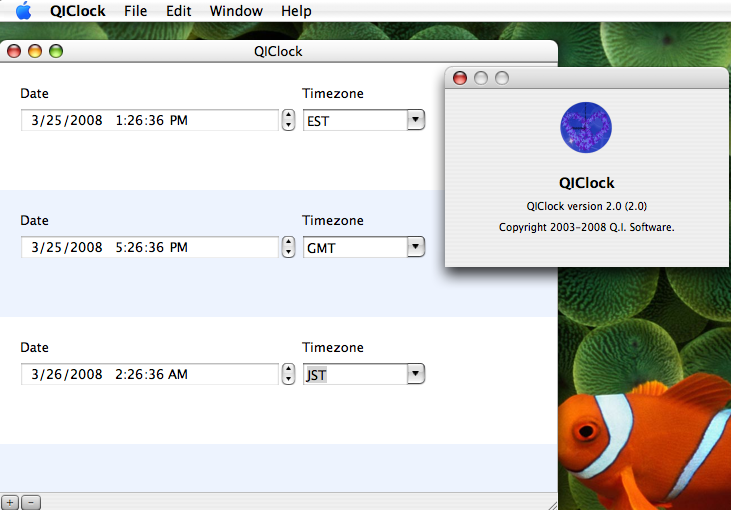Viewport: 731px width, 510px height.
Task: Open the Apple menu
Action: click(x=23, y=11)
